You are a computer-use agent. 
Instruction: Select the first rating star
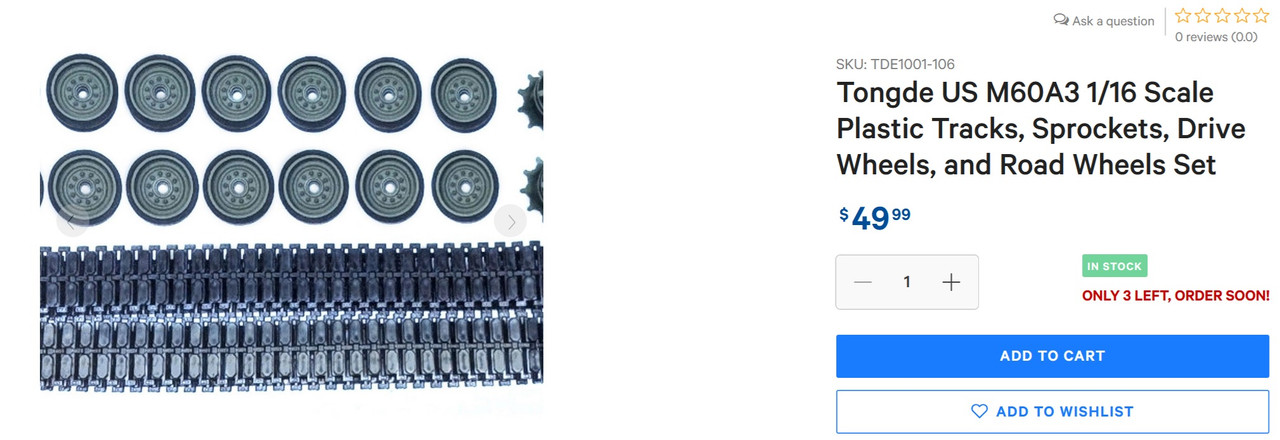point(1184,16)
